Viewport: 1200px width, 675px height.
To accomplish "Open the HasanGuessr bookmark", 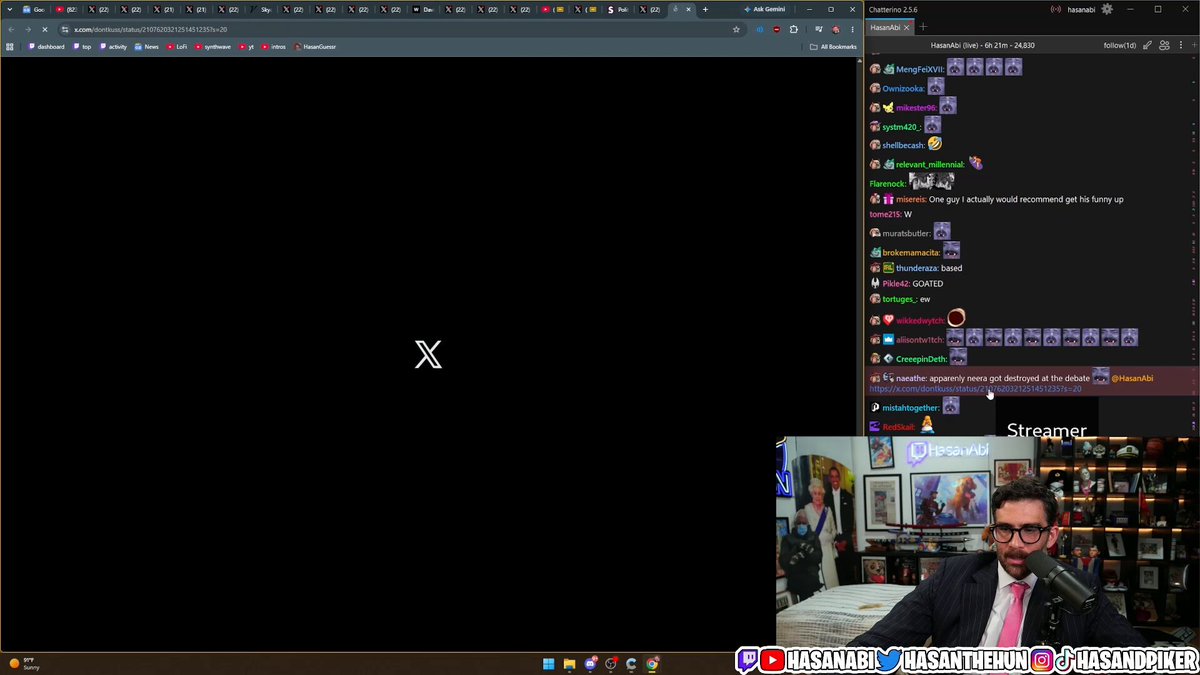I will tap(315, 47).
